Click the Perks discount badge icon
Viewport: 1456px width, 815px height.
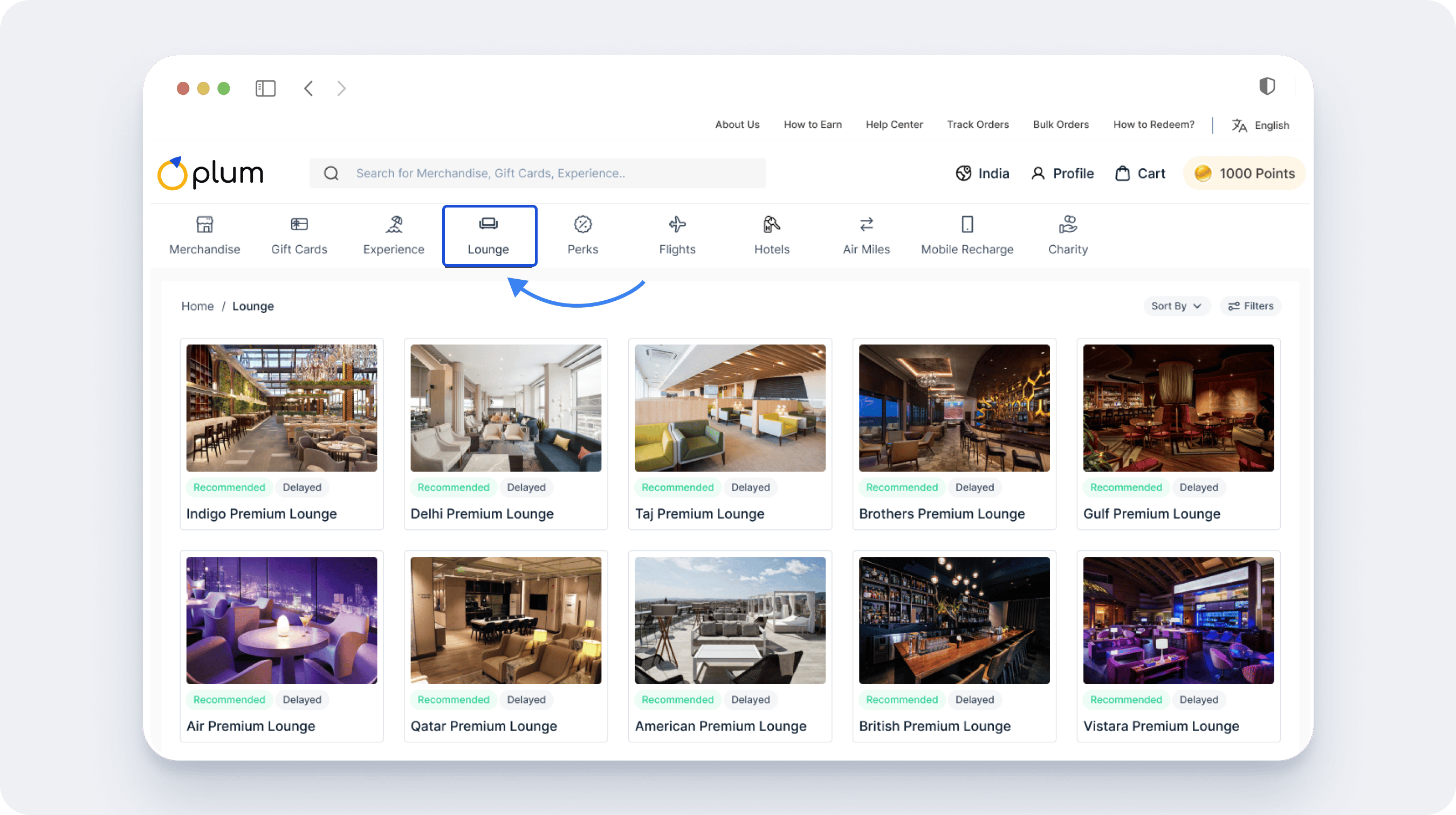583,224
